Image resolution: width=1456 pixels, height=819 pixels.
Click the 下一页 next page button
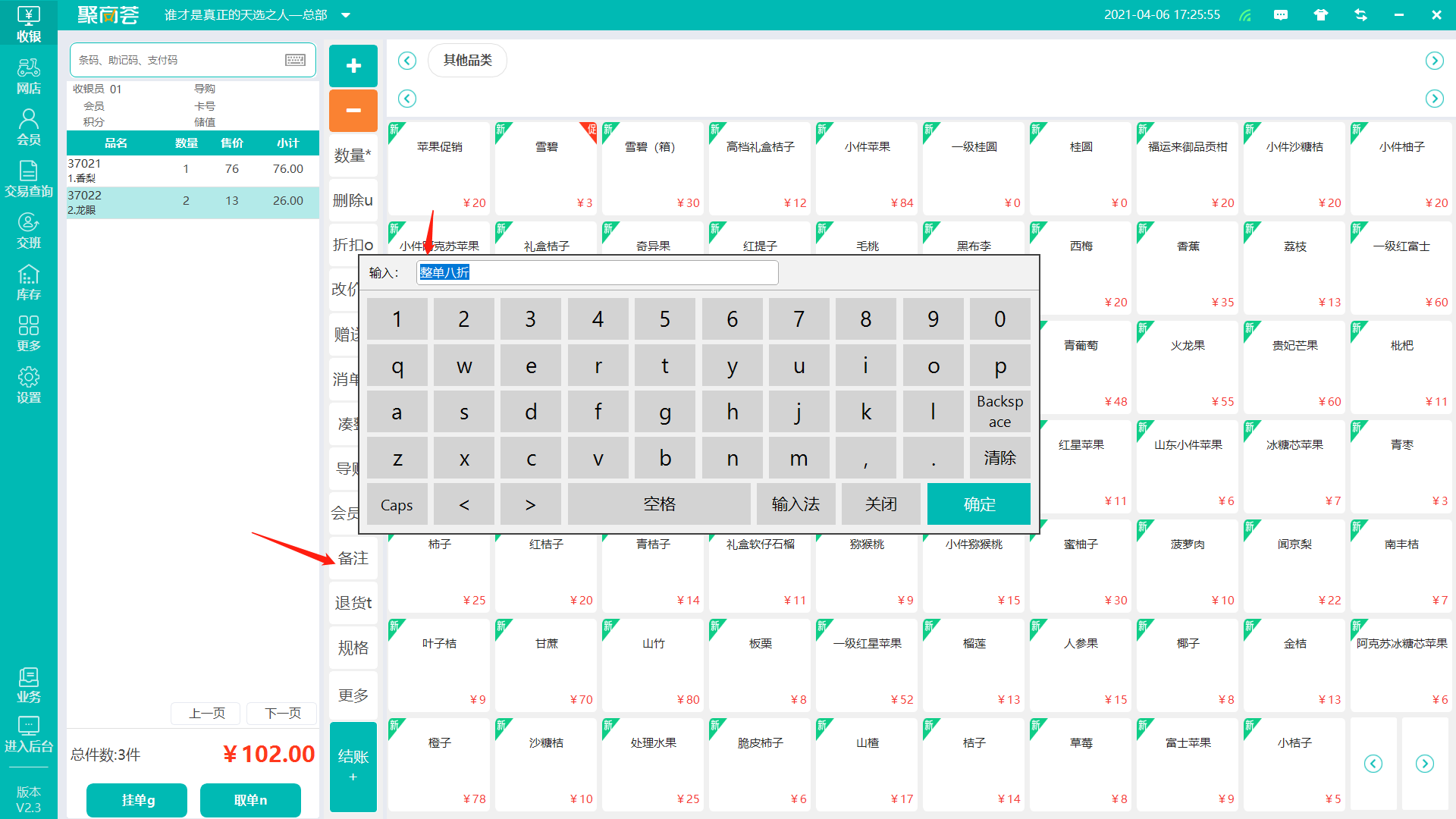click(282, 713)
